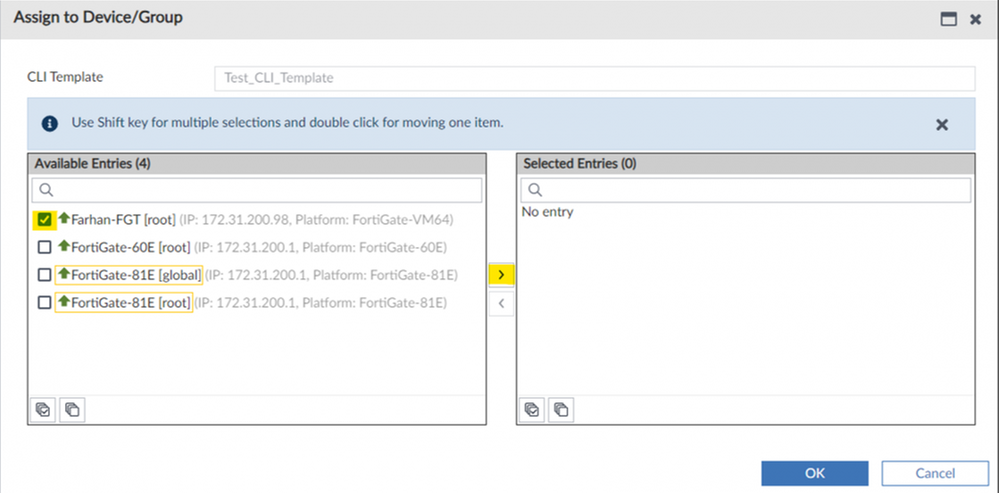Viewport: 999px width, 493px height.
Task: Dismiss the Shift key hint banner
Action: [941, 125]
